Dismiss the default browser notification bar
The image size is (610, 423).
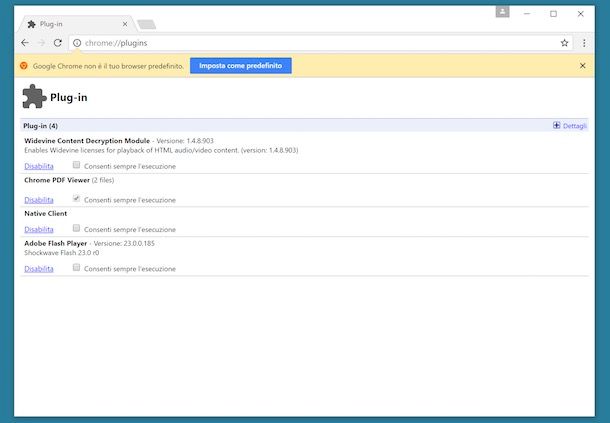click(583, 65)
